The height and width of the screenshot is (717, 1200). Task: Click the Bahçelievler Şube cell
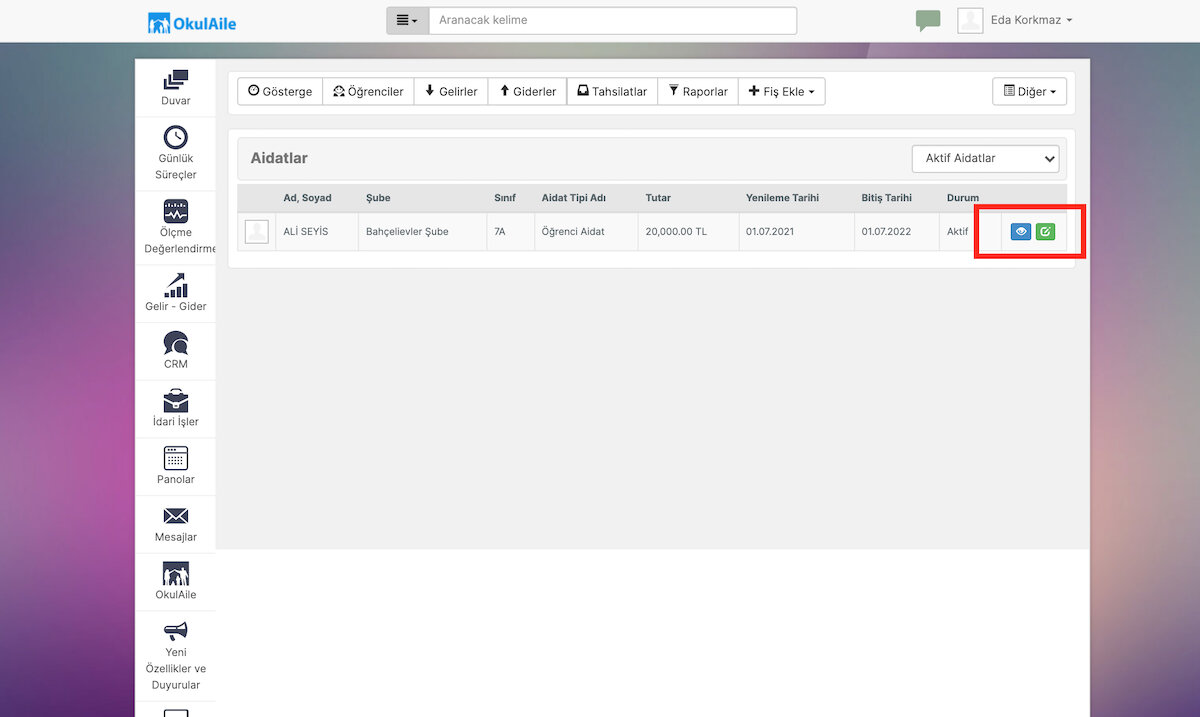[x=422, y=232]
